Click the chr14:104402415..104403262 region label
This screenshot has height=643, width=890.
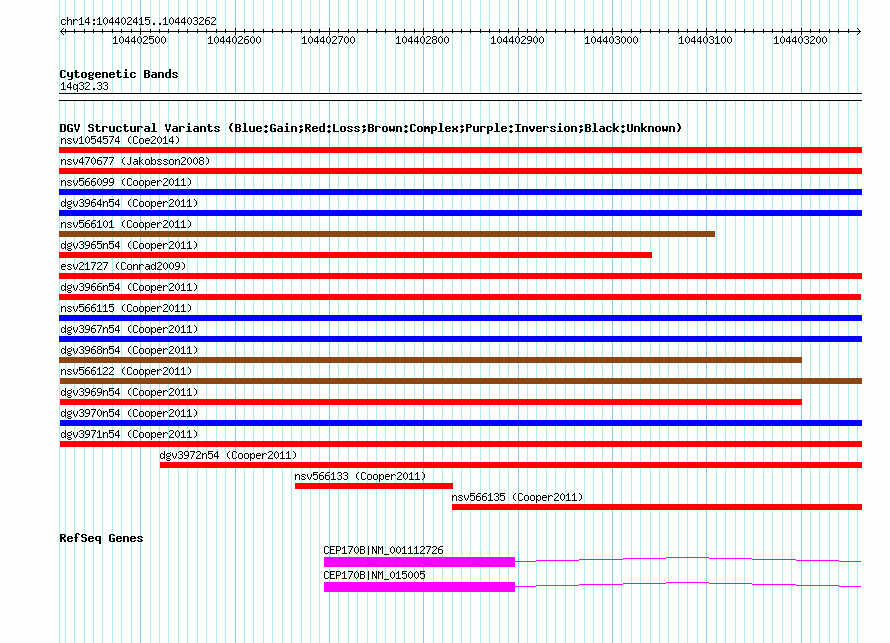[x=138, y=21]
